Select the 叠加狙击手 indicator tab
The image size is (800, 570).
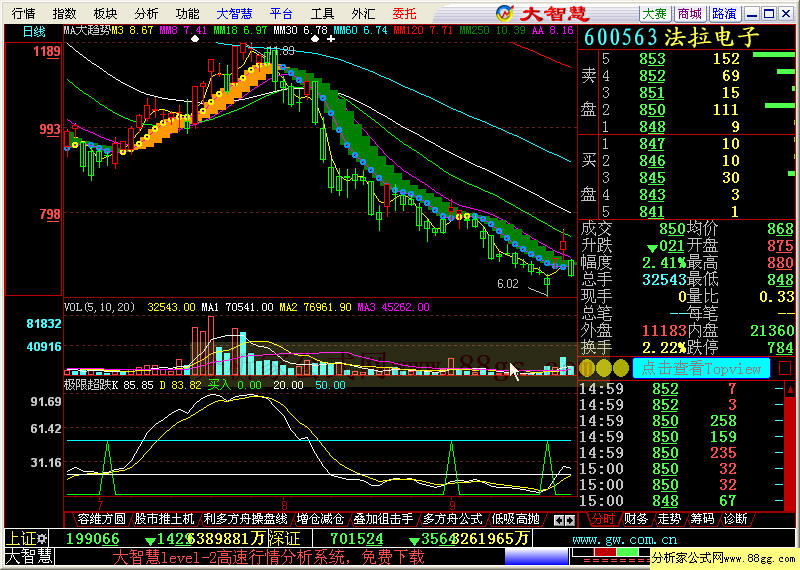pos(383,519)
